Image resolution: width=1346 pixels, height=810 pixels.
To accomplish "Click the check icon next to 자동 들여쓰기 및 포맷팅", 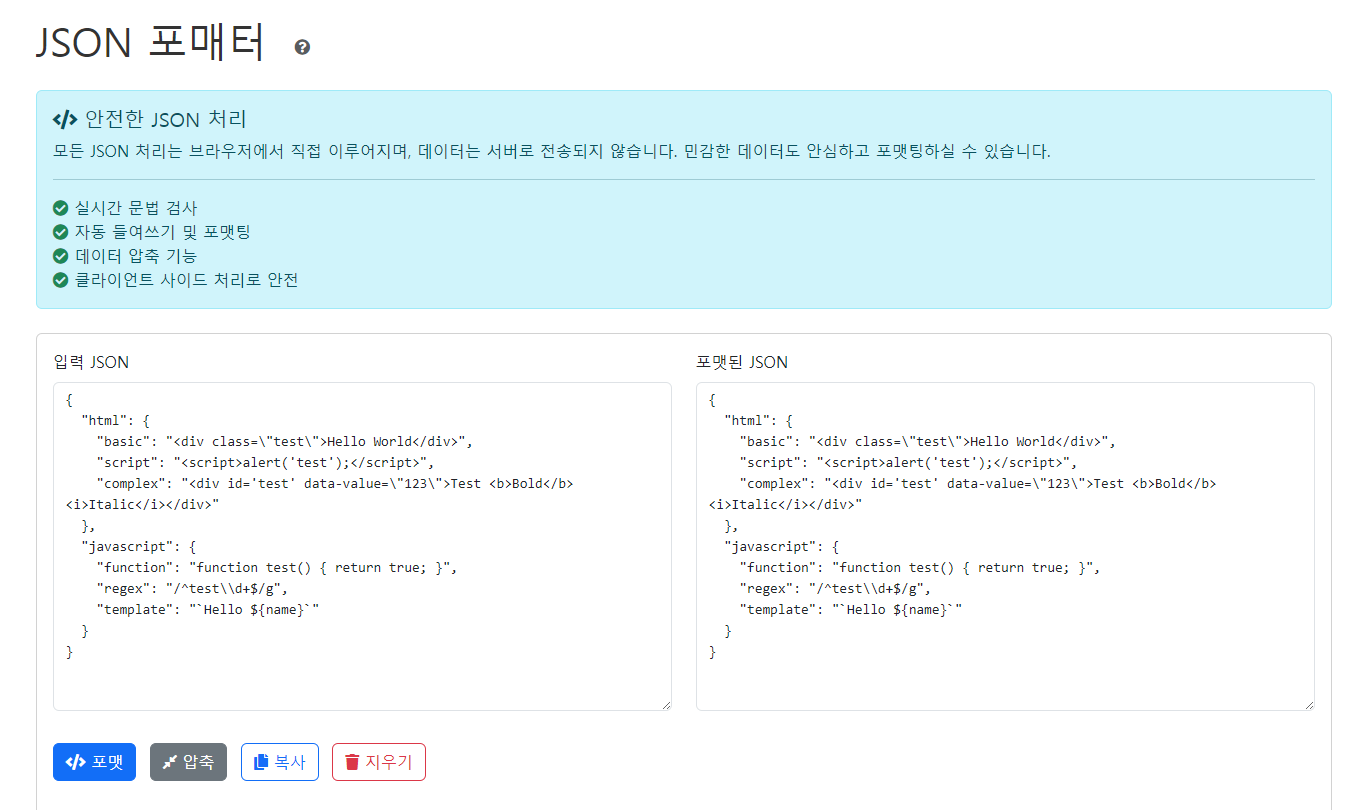I will (60, 232).
